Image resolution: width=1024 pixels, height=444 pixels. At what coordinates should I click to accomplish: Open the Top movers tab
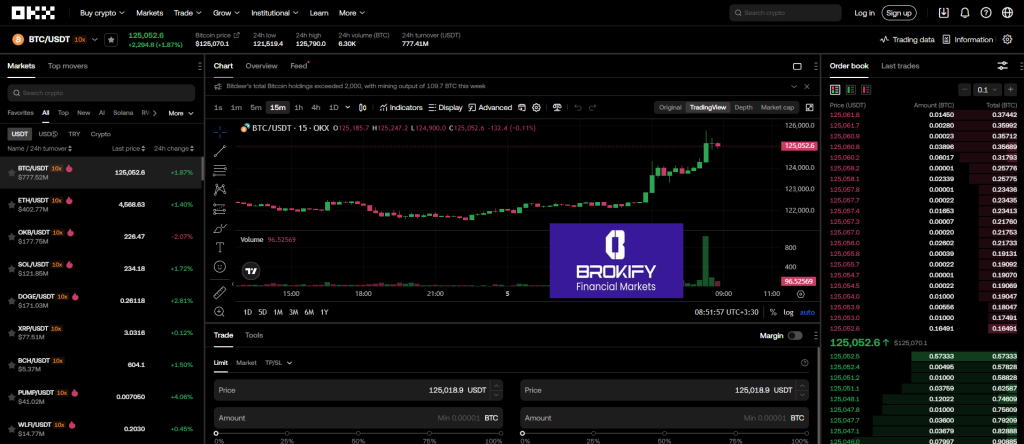67,66
